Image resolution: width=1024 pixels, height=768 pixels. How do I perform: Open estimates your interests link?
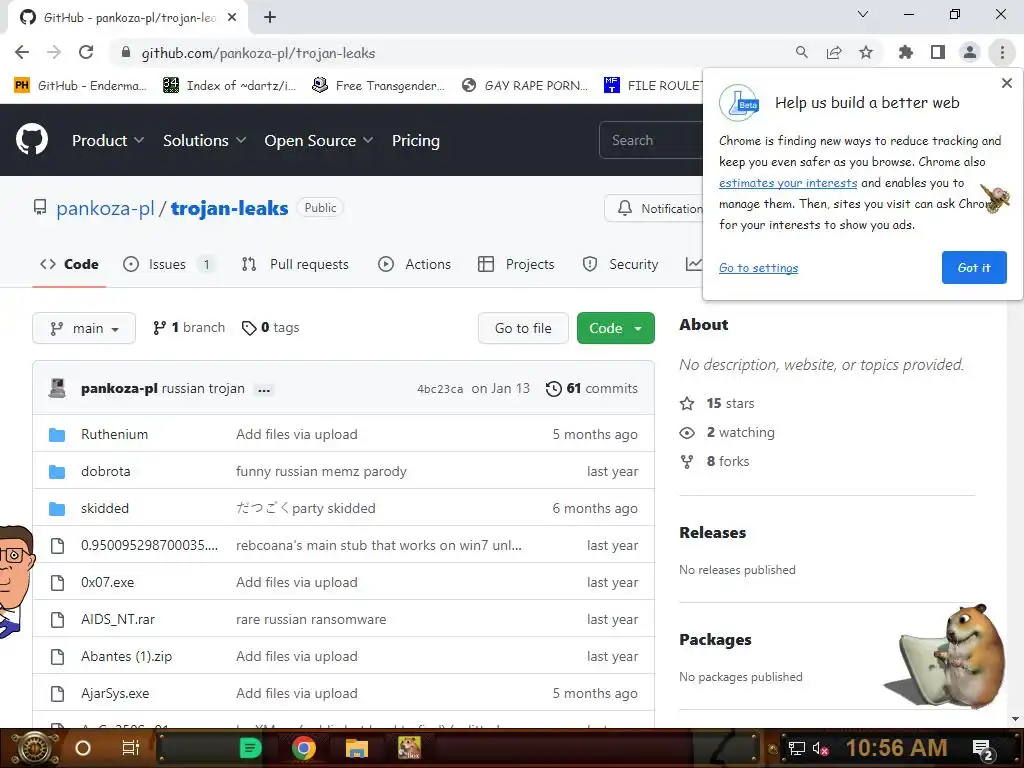[x=788, y=183]
